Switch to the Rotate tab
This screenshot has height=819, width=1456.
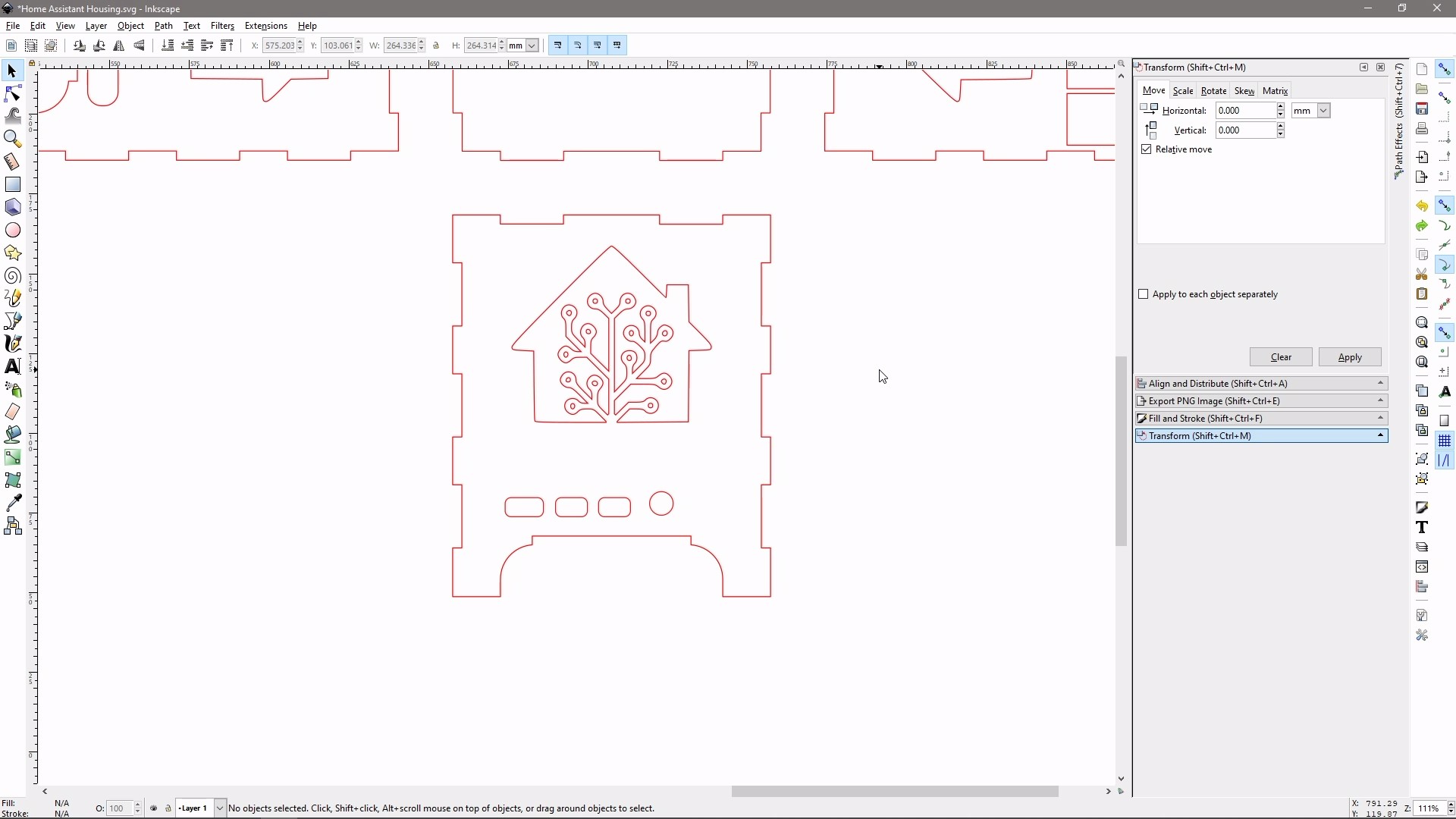(x=1213, y=91)
